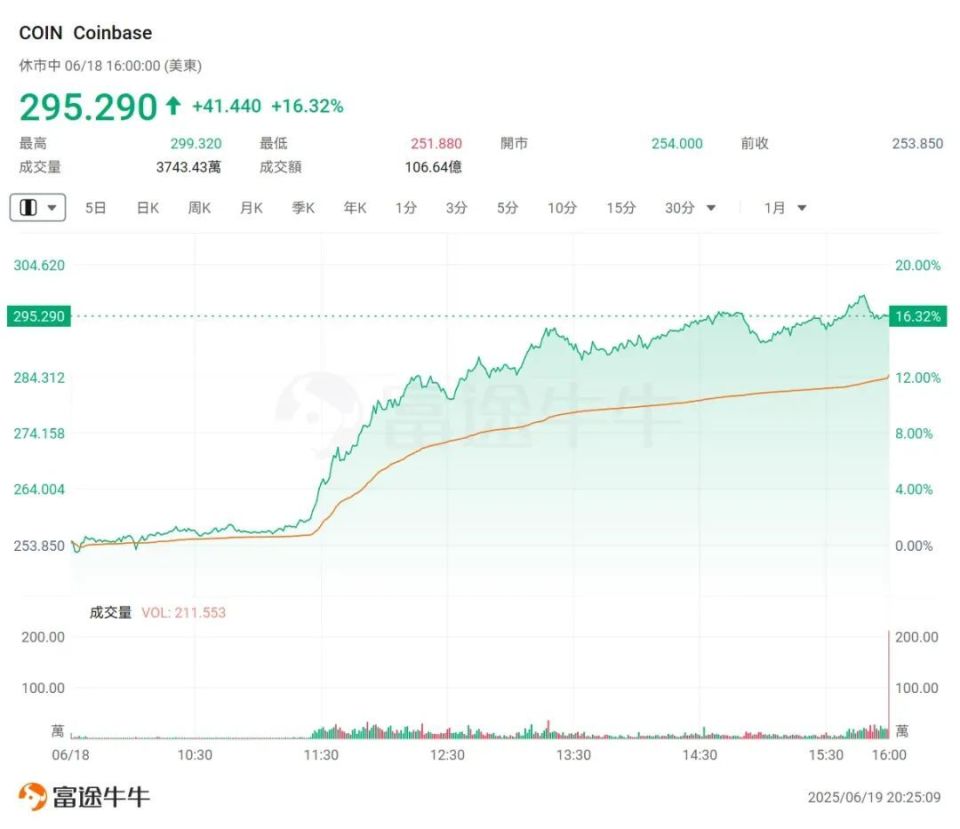Switch to the 5日 chart view

[x=96, y=208]
